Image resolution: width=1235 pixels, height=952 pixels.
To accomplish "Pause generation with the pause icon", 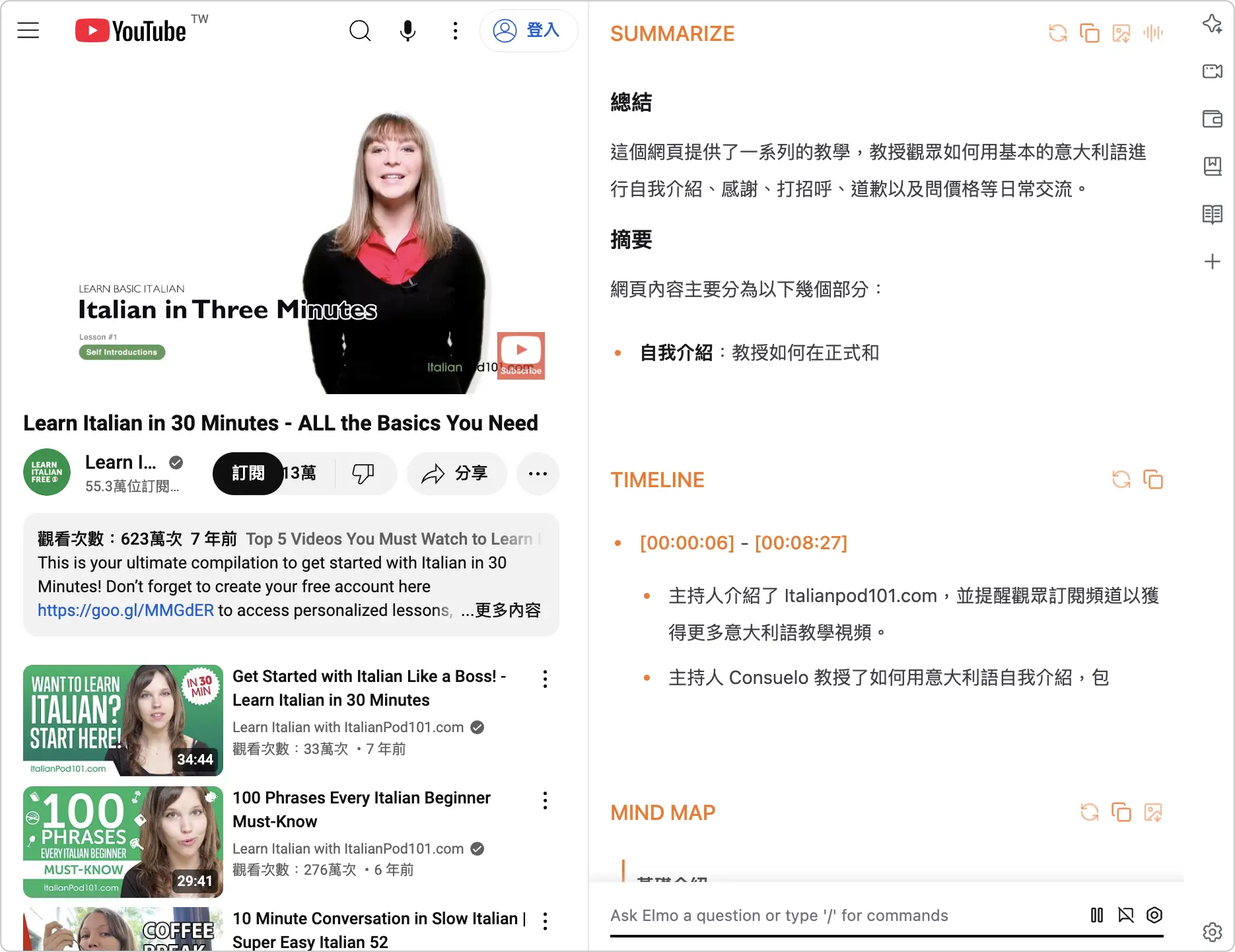I will [1097, 915].
